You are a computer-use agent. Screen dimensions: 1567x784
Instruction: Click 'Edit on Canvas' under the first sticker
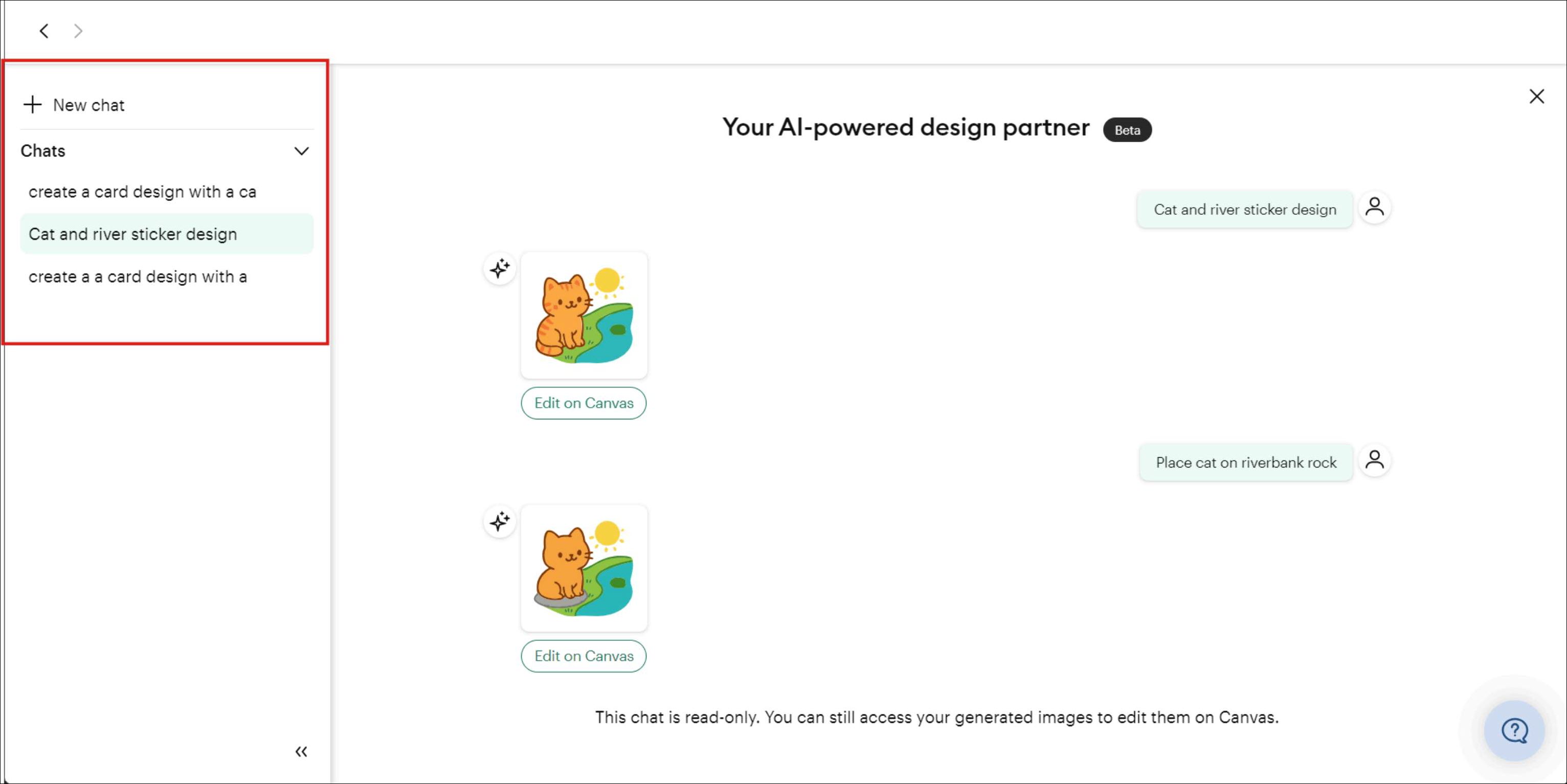coord(584,402)
